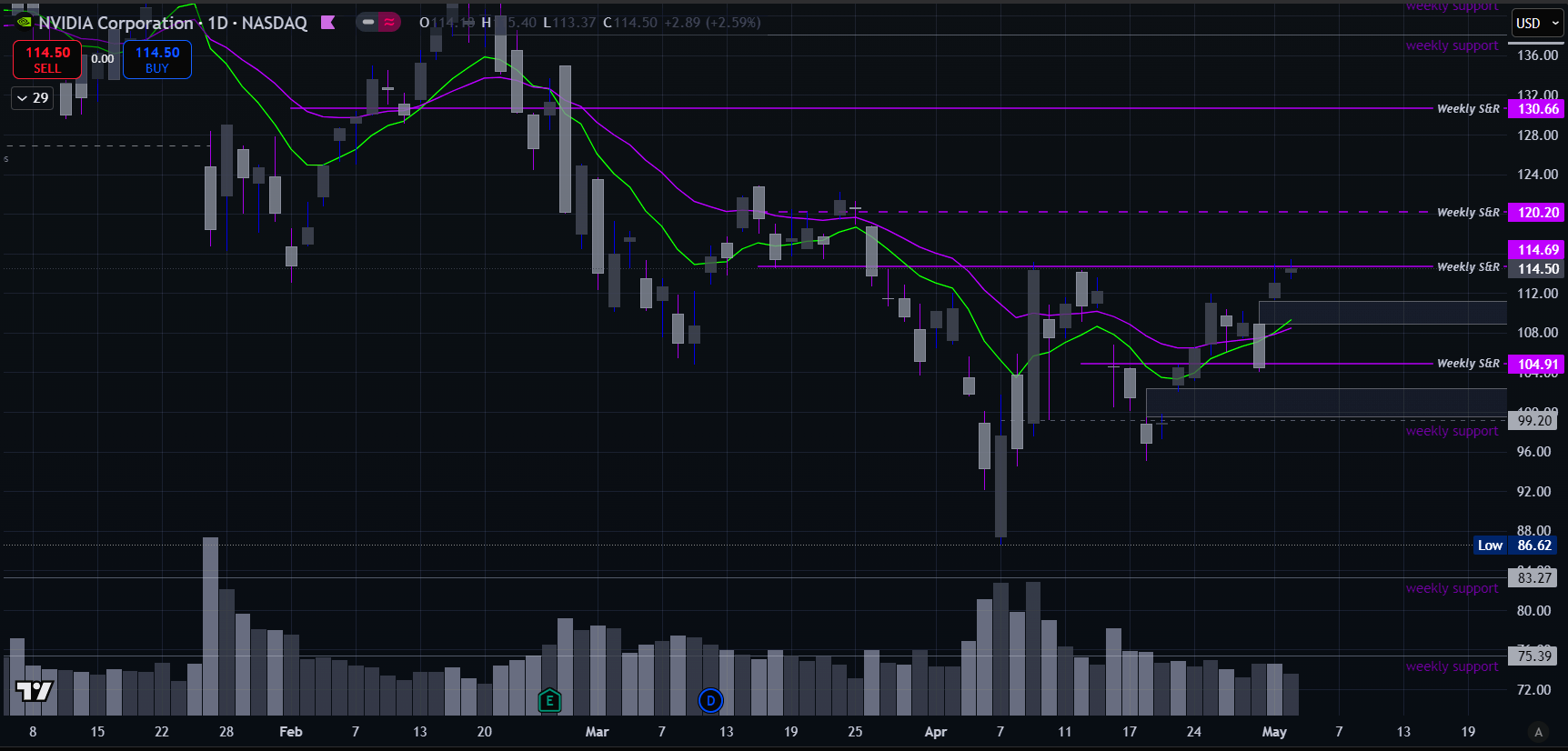This screenshot has width=1568, height=751.
Task: Click the Mar date on time axis
Action: (x=597, y=732)
